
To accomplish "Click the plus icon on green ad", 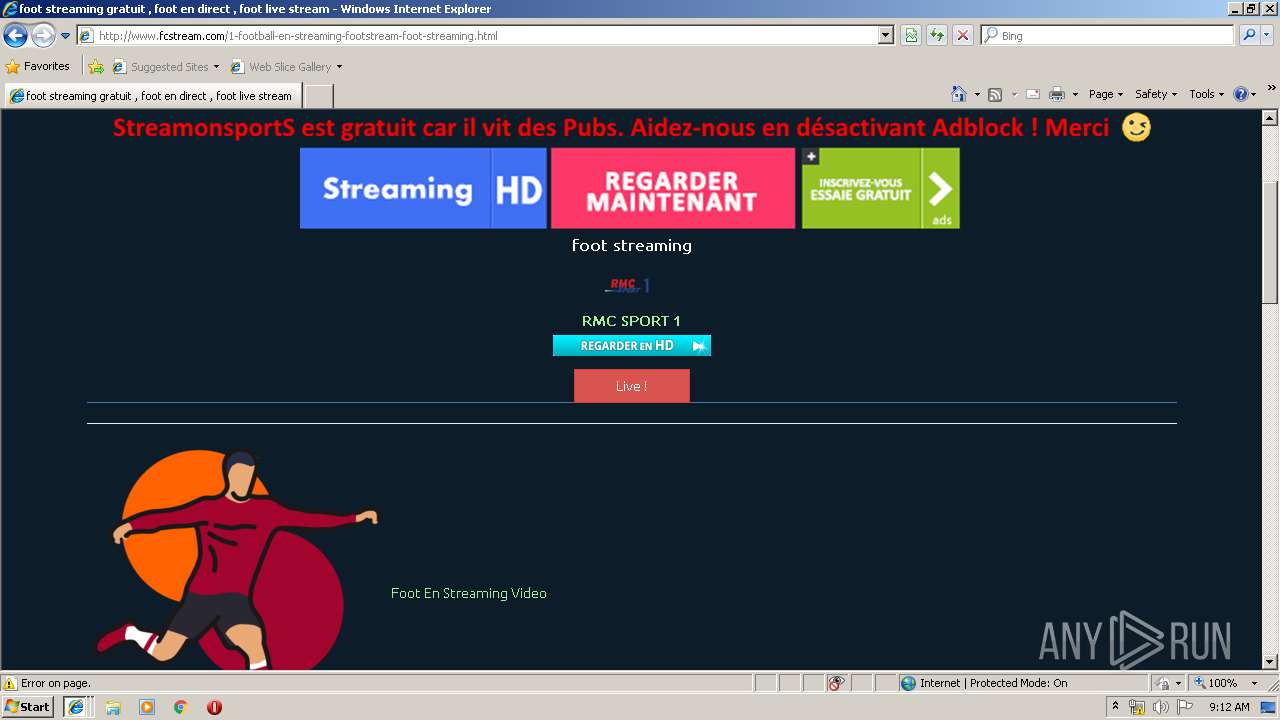I will 811,156.
